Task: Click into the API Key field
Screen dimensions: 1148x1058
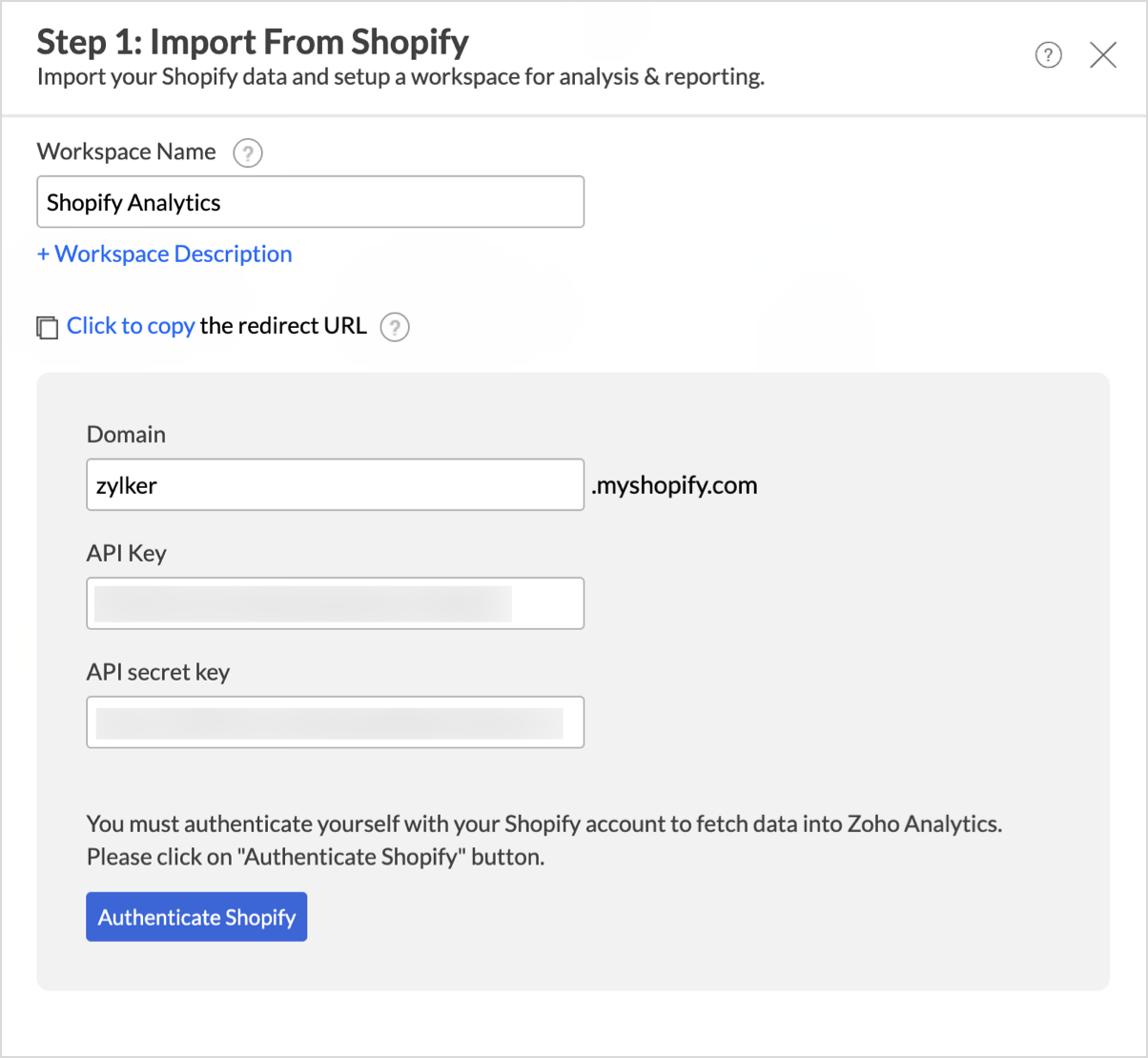Action: 335,603
